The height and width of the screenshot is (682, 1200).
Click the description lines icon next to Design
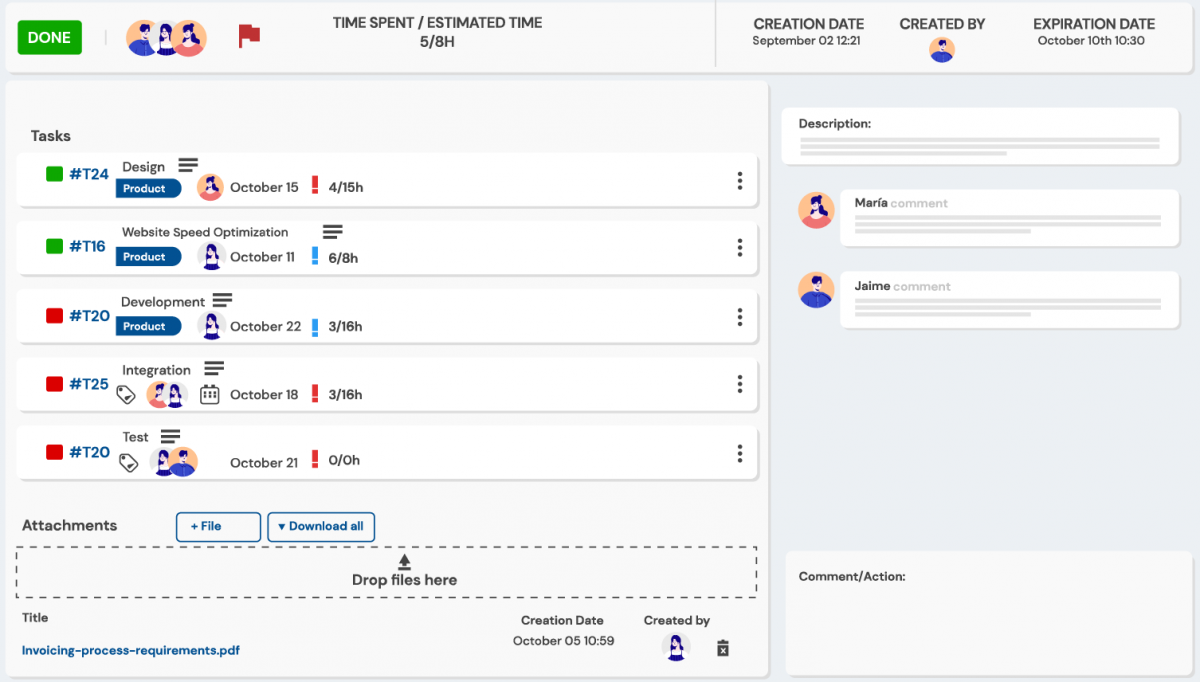tap(187, 164)
